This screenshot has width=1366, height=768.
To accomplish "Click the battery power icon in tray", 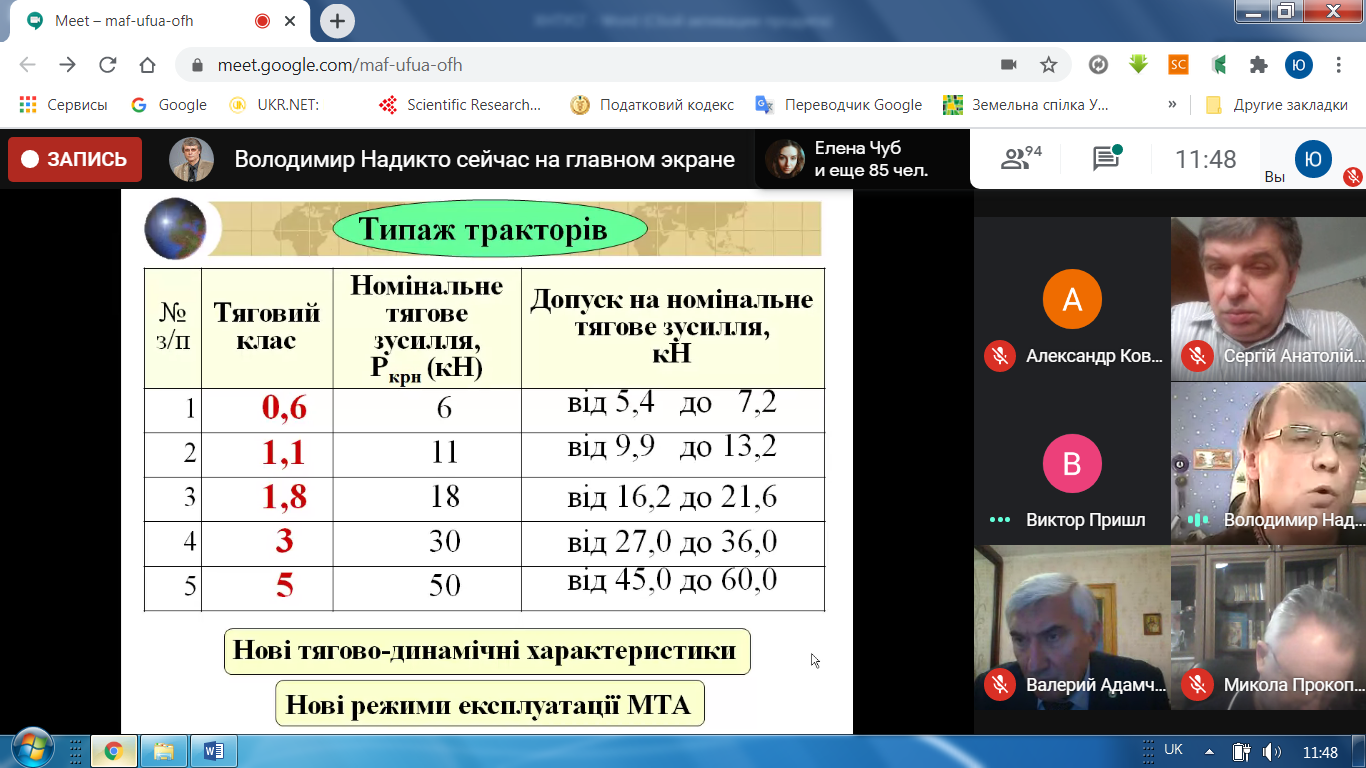I will [1241, 752].
